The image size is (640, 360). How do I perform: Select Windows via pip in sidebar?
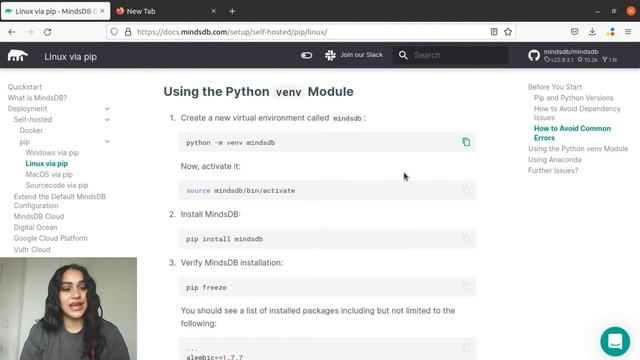tap(52, 152)
